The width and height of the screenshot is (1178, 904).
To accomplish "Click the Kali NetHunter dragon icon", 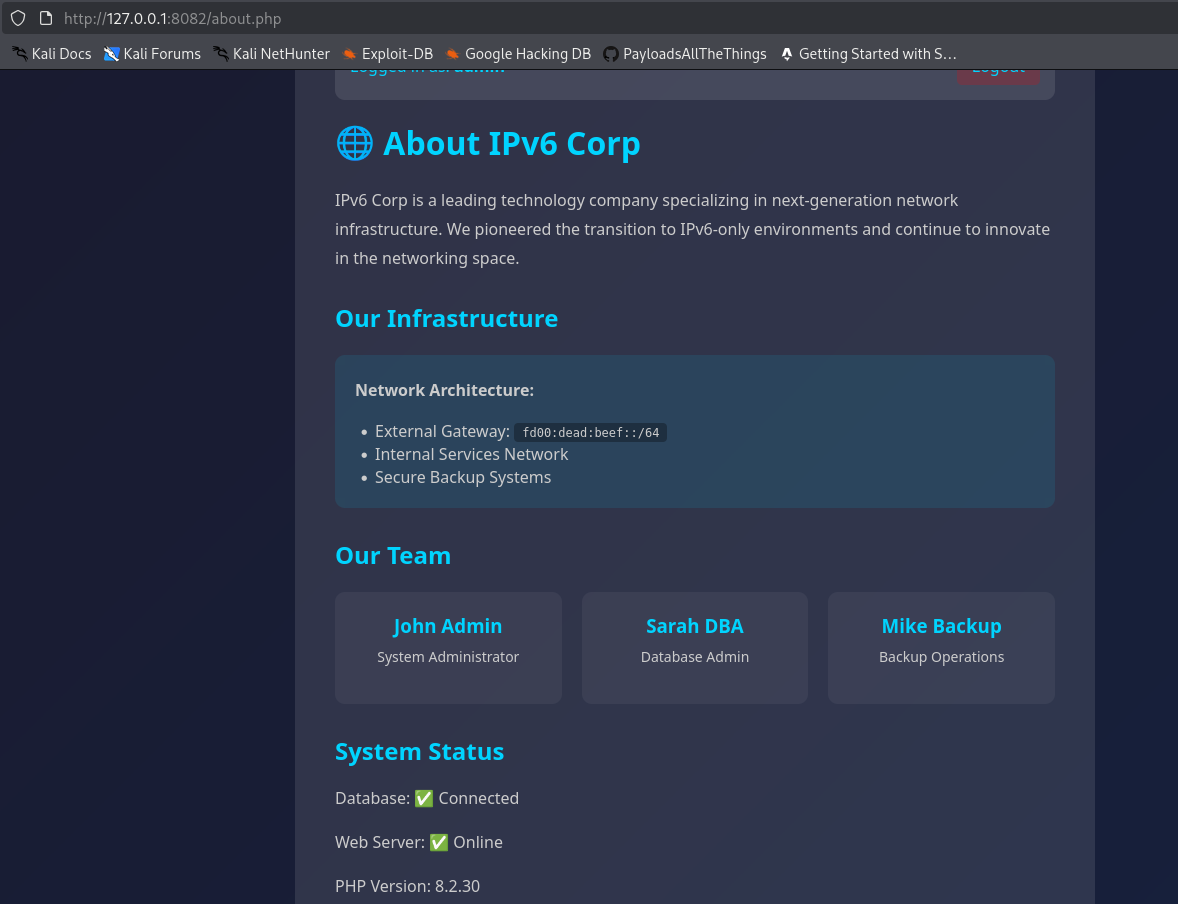I will 221,54.
